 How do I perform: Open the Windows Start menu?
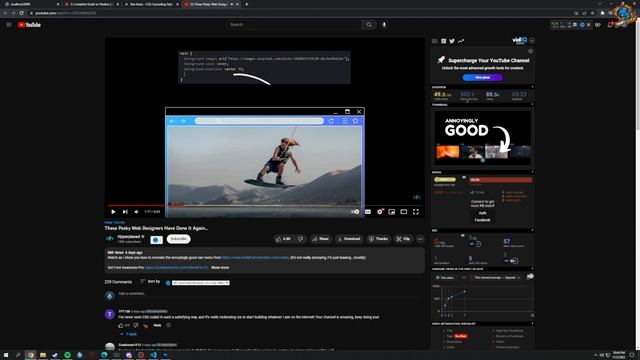6,355
